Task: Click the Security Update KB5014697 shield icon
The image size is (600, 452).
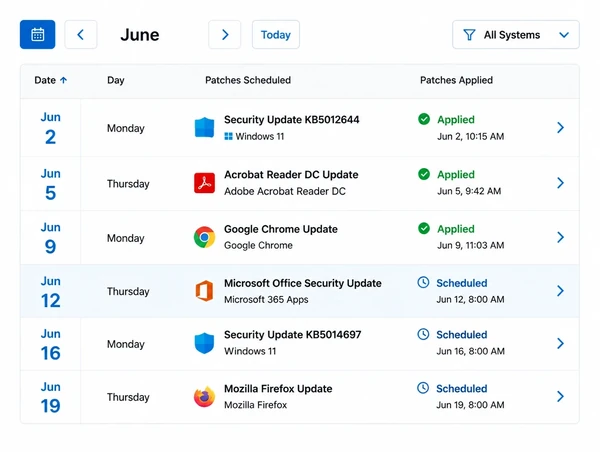Action: click(x=204, y=343)
